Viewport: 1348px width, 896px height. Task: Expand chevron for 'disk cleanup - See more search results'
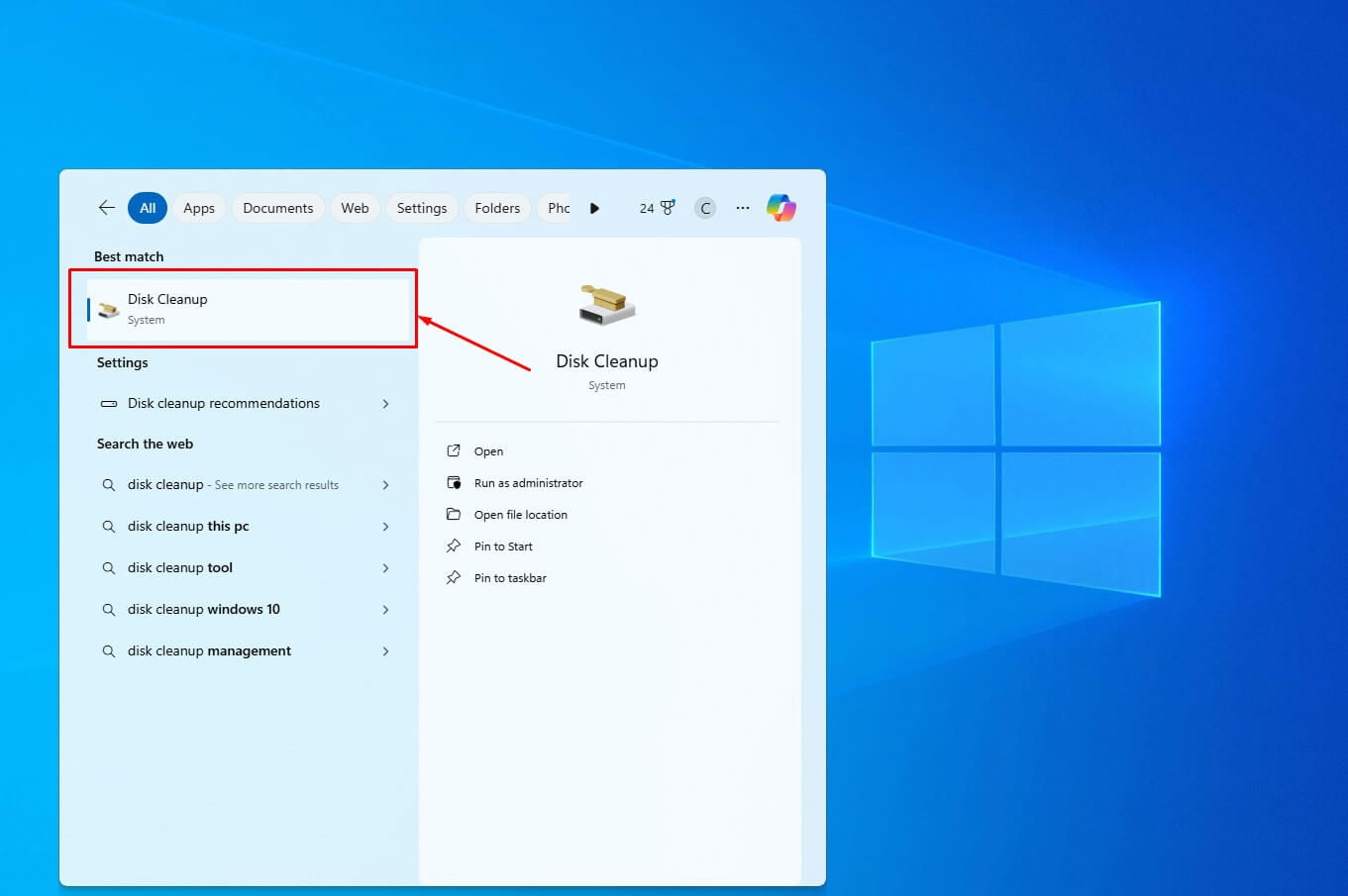coord(386,484)
